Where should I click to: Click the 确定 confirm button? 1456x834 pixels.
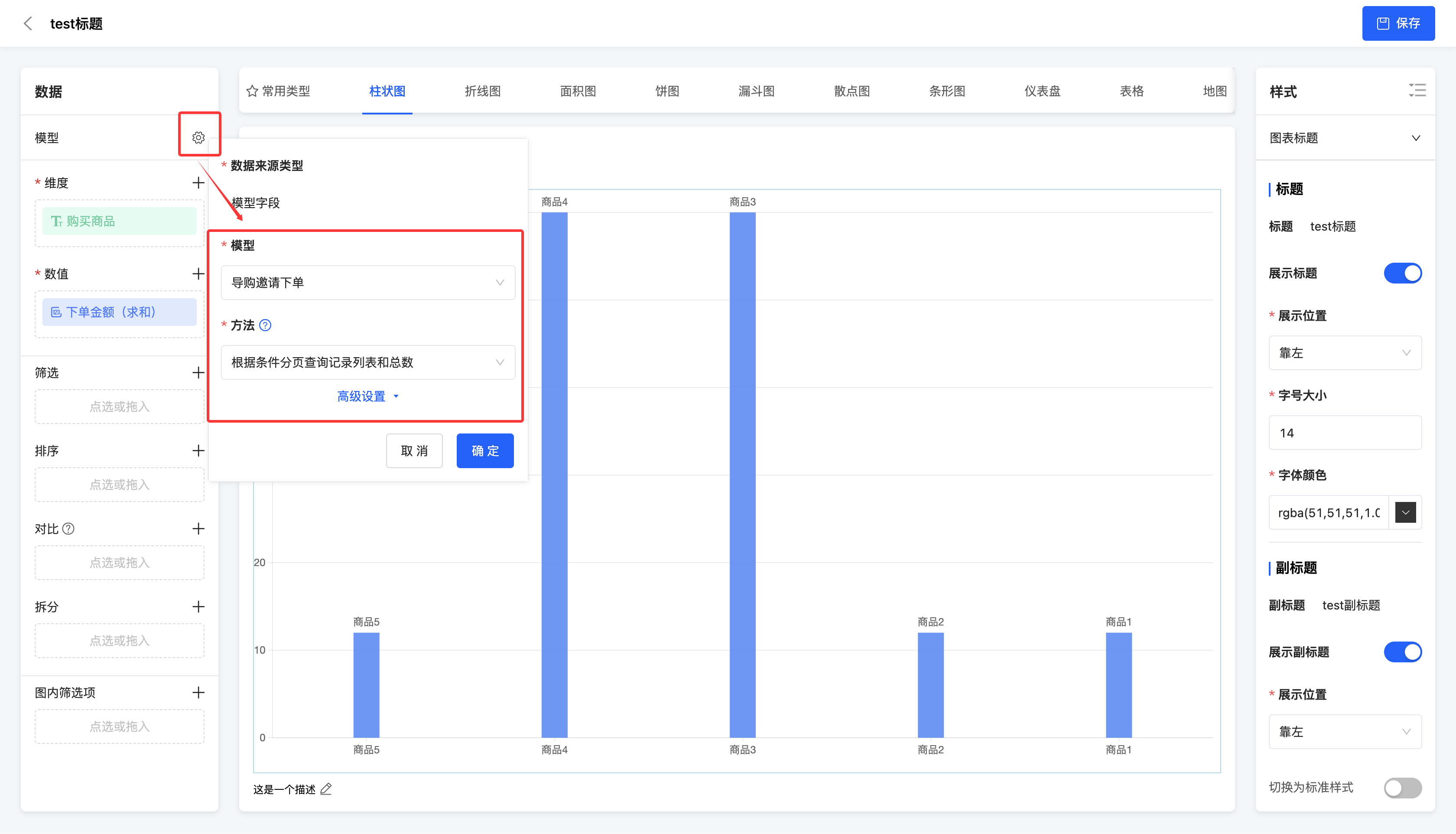(x=484, y=451)
